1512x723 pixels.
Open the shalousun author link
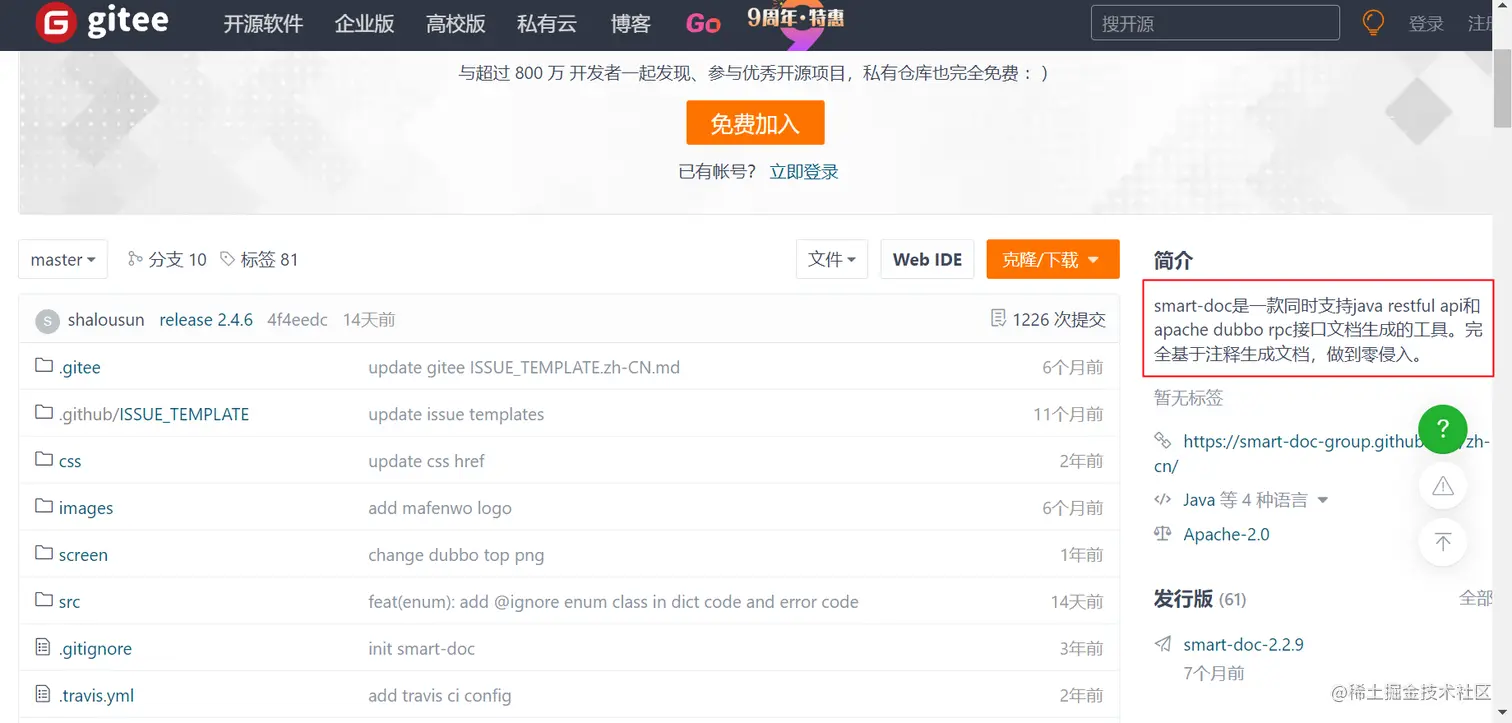click(106, 320)
